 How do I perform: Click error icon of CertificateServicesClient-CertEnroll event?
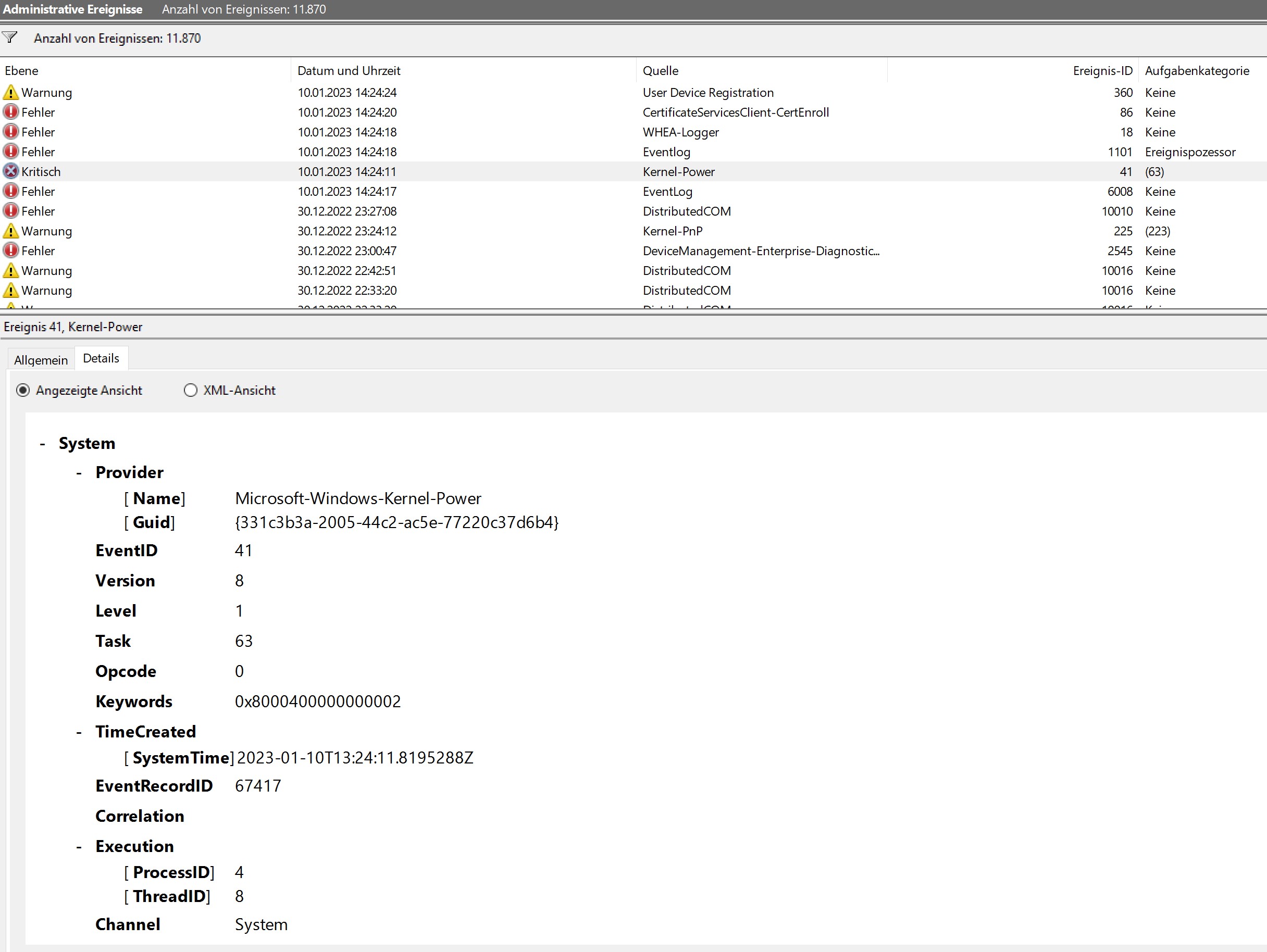point(10,111)
